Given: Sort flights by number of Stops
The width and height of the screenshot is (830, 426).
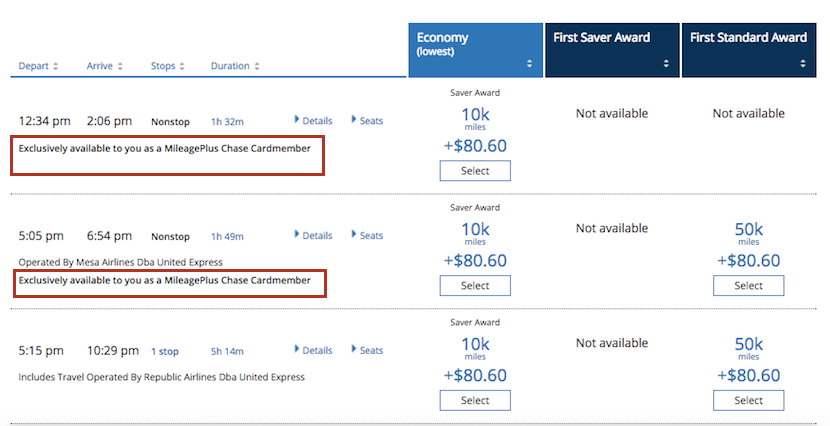Looking at the screenshot, I should point(167,66).
